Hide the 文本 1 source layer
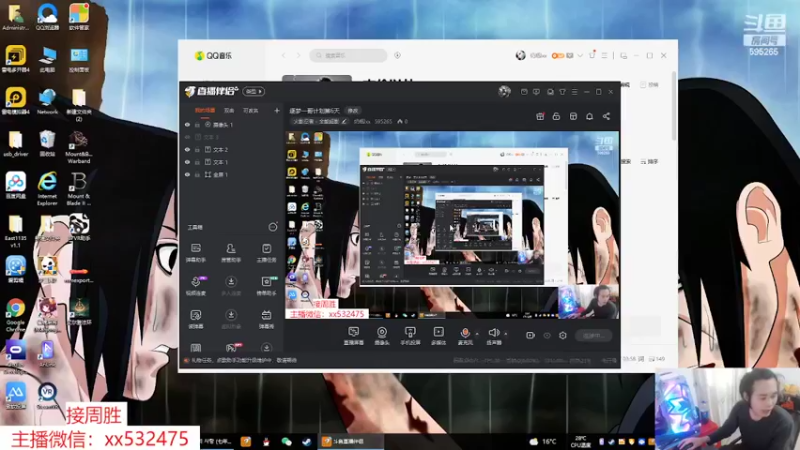Screen dimensions: 800x450 [187, 162]
